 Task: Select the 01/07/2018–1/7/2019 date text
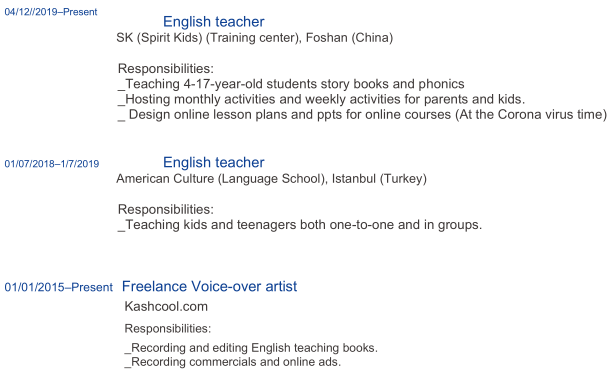tap(52, 164)
